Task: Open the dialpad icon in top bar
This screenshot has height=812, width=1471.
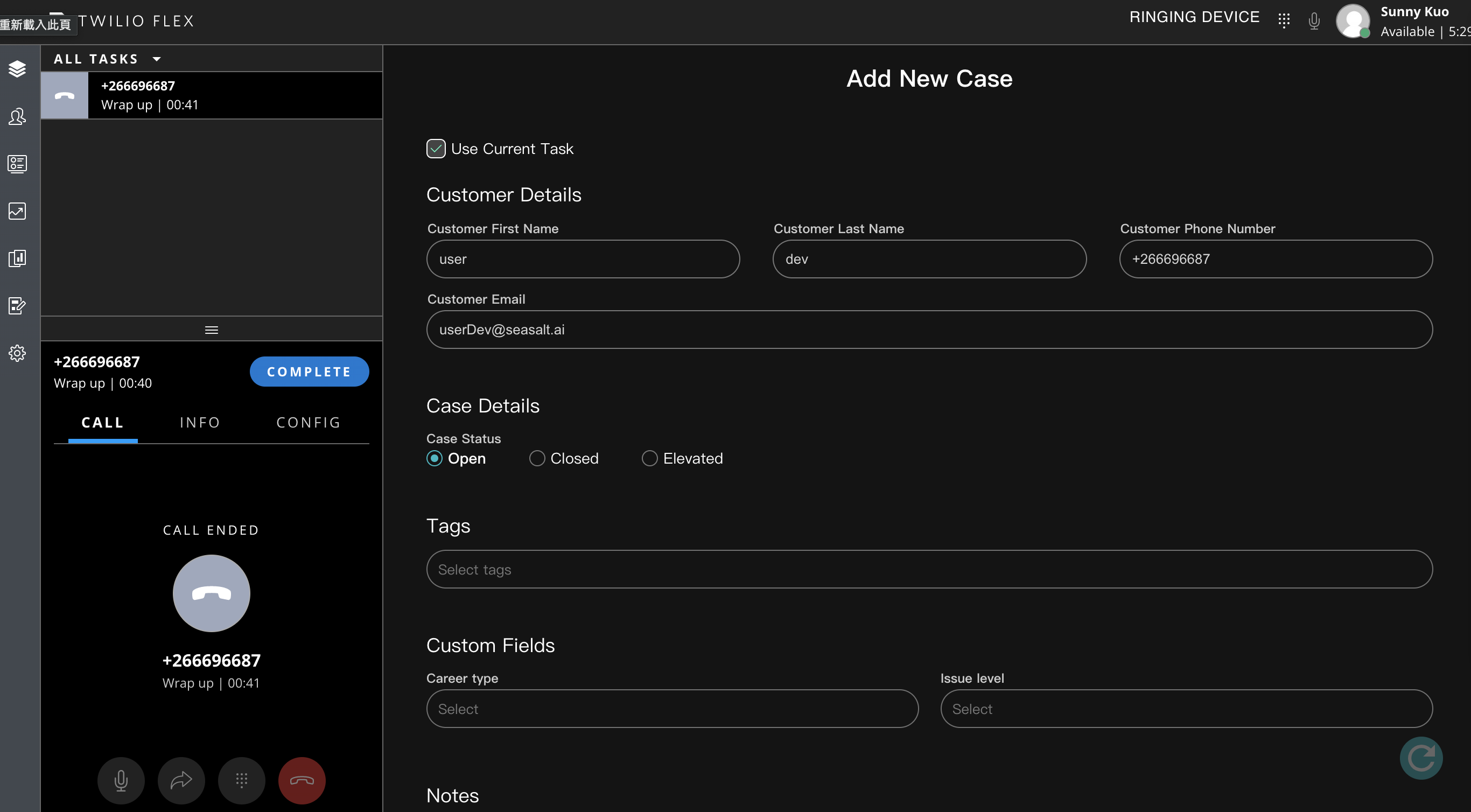Action: tap(1284, 20)
